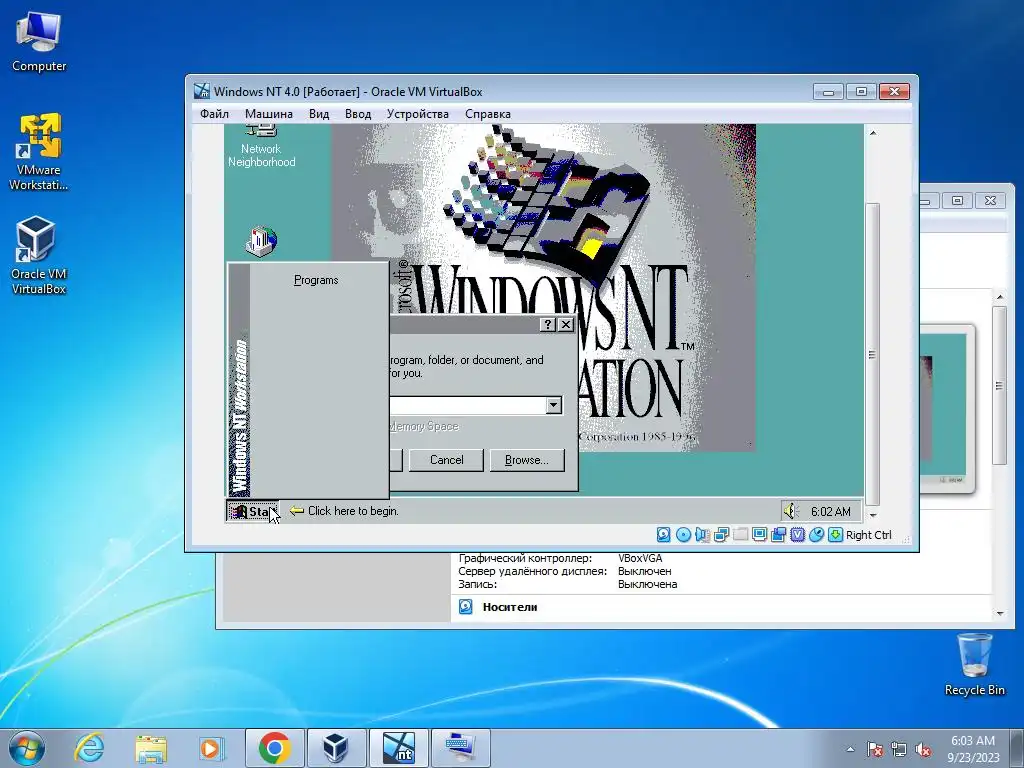Click the muted volume tray icon
Screen dimensions: 1024x768
[923, 749]
